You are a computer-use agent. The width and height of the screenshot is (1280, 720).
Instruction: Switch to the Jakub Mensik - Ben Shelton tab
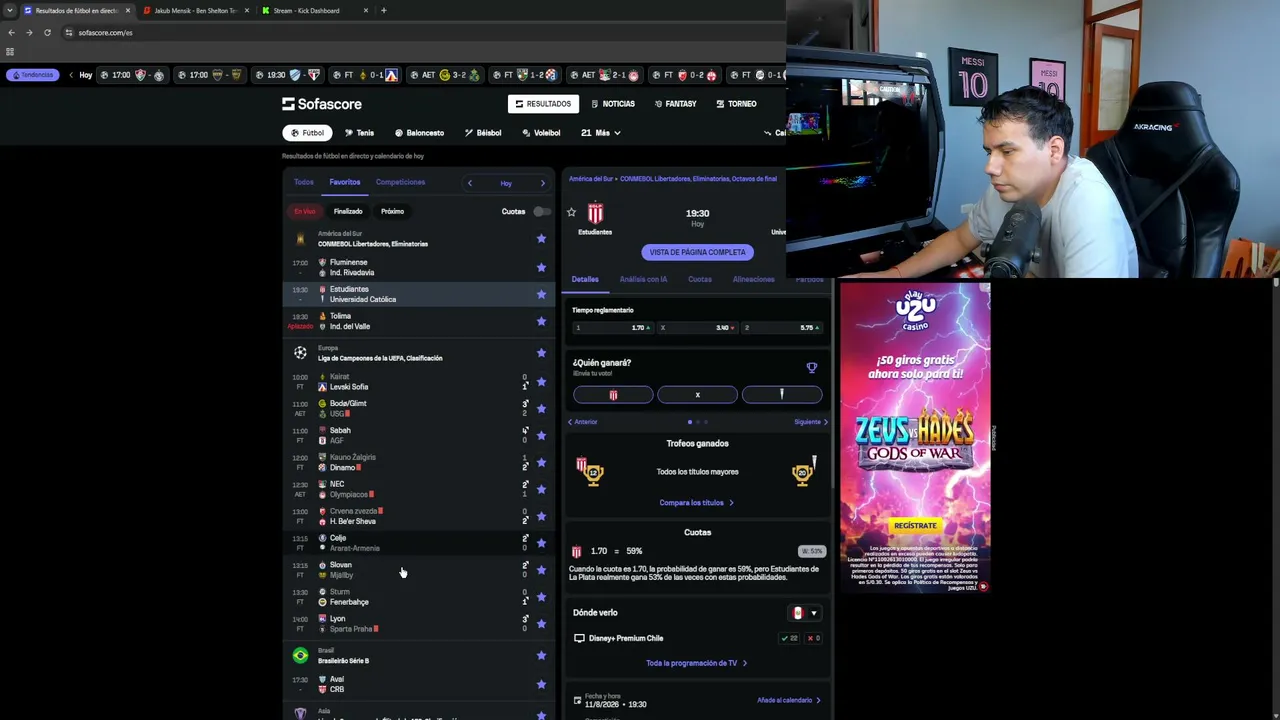196,10
